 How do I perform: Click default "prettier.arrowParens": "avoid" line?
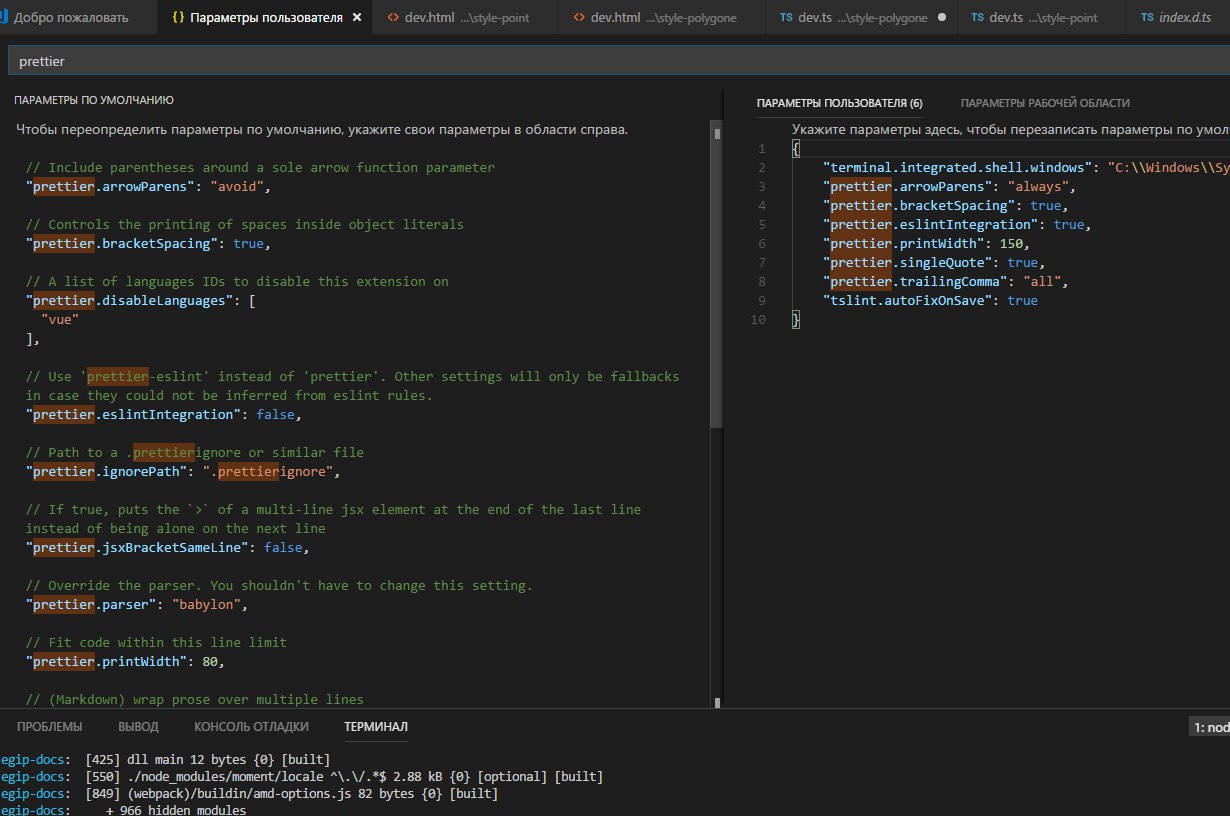tap(148, 186)
